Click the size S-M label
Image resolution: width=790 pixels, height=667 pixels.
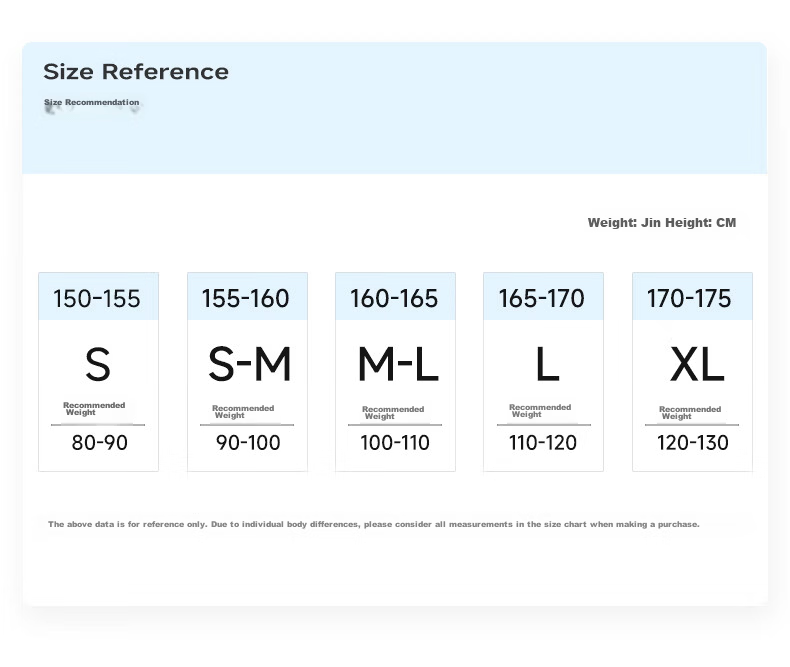click(249, 364)
